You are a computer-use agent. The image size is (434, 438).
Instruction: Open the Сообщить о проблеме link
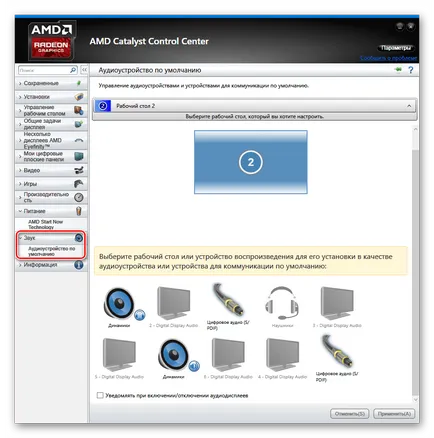388,58
